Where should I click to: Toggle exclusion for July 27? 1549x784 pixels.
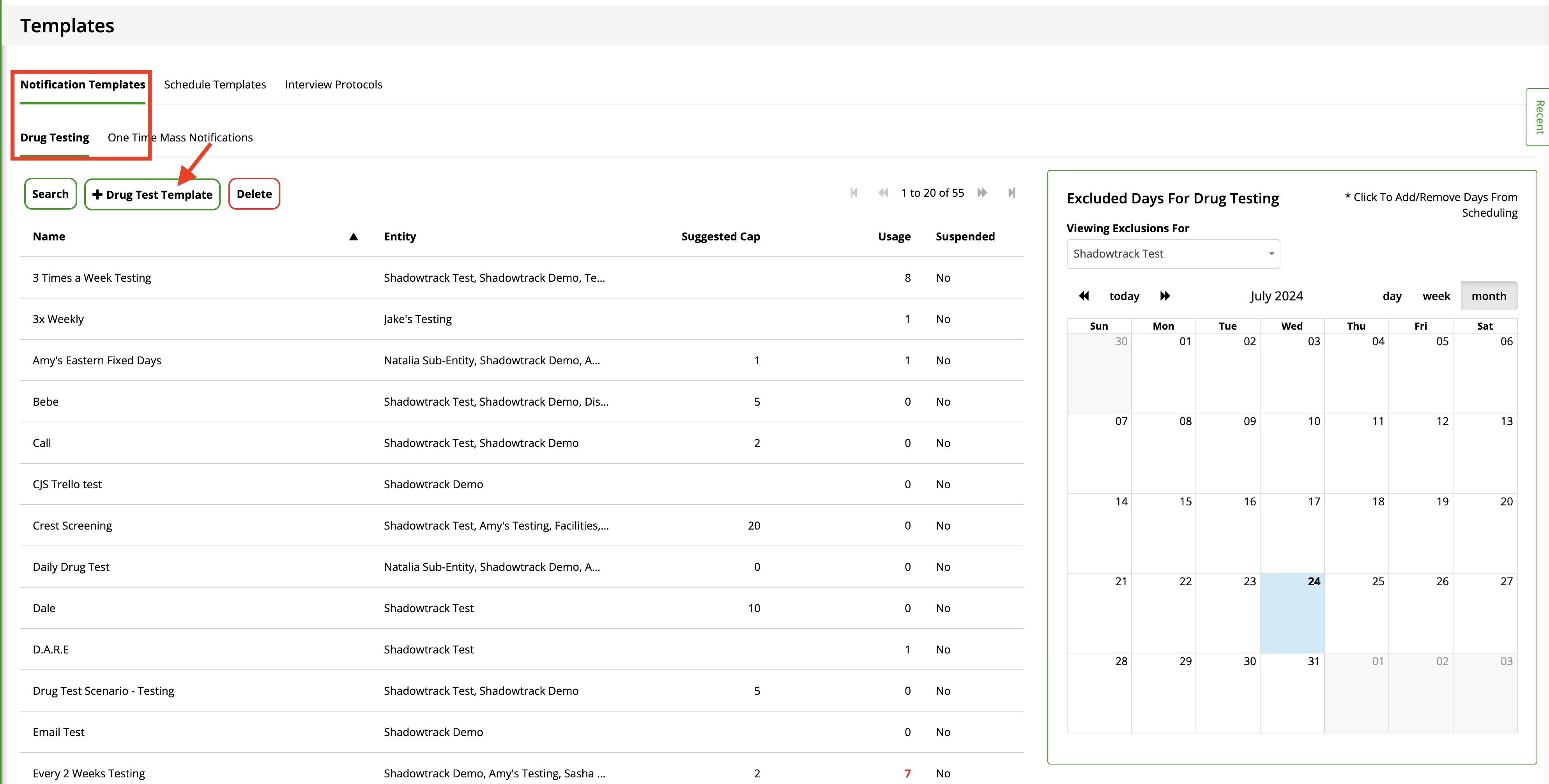[x=1485, y=613]
